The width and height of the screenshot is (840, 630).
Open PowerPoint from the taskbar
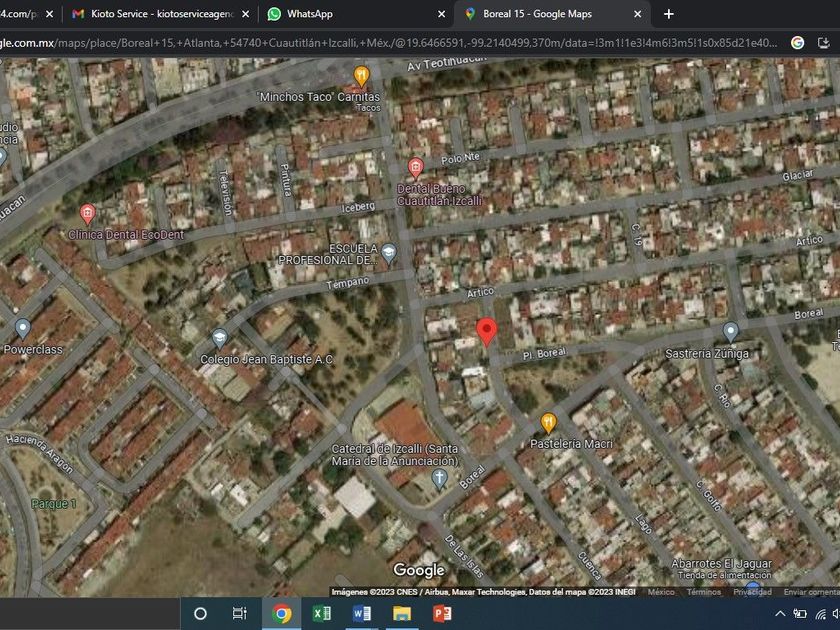442,613
